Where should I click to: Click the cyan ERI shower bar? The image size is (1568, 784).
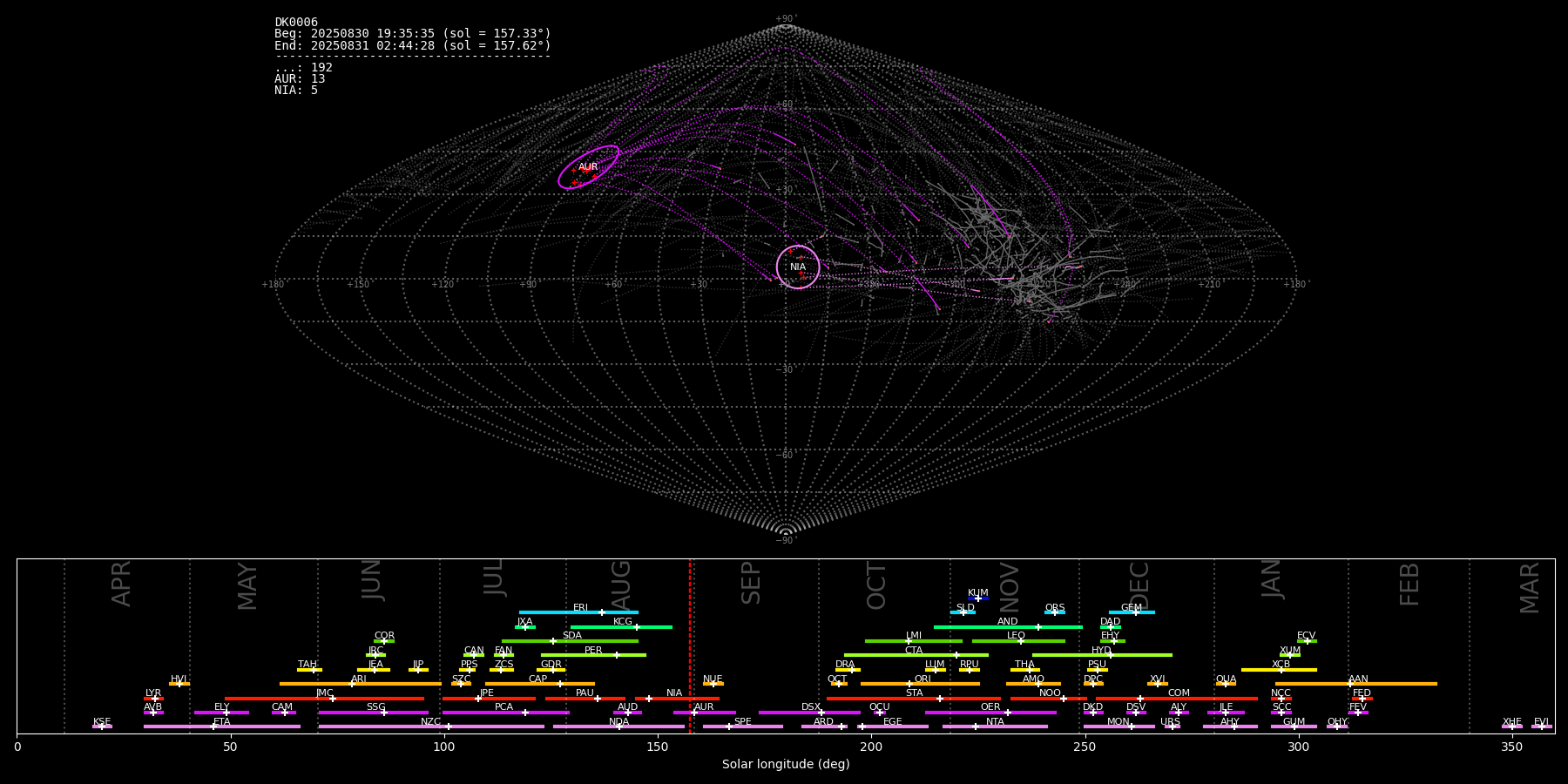point(578,612)
